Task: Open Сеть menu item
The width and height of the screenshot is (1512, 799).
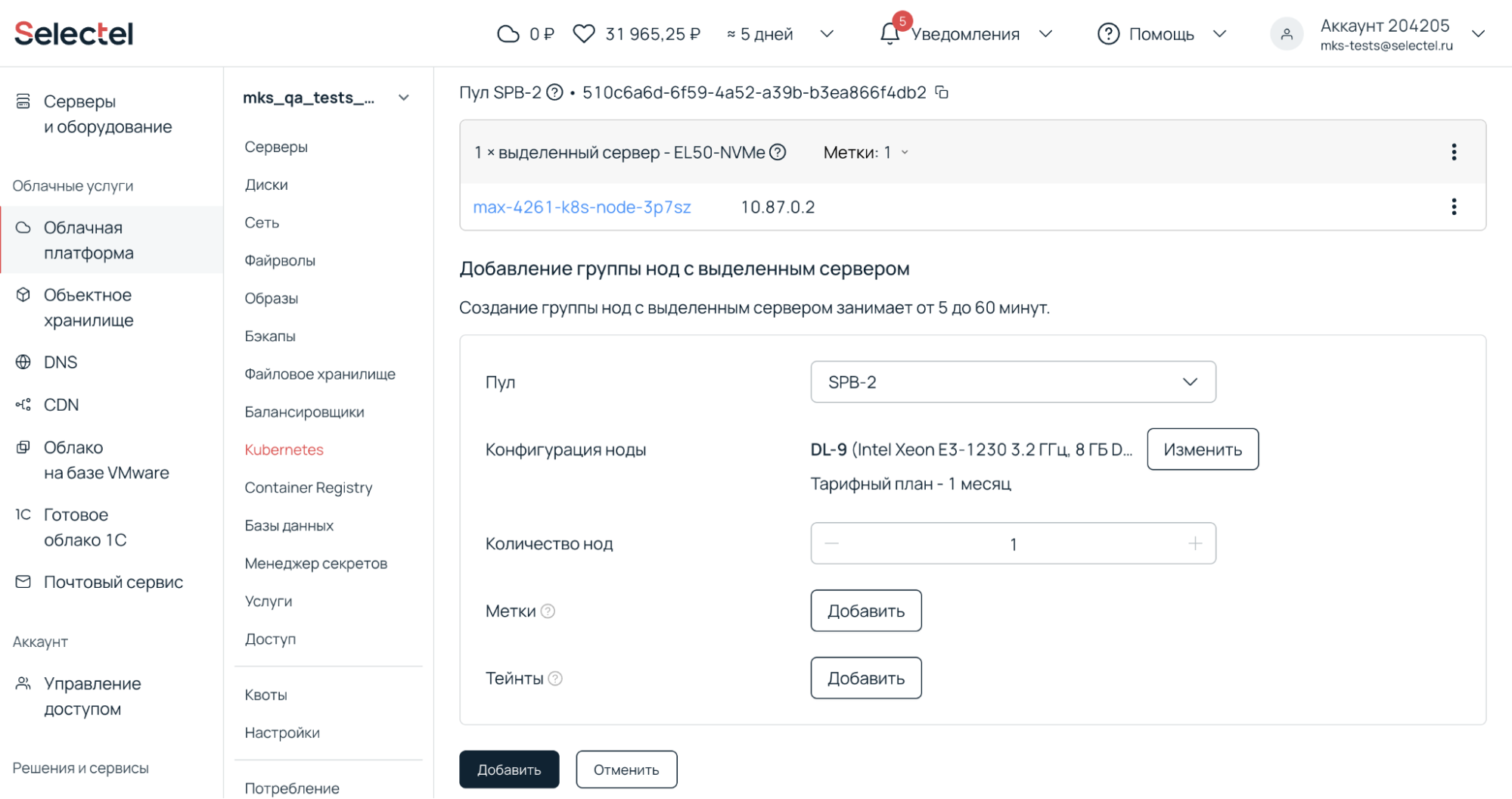Action: (262, 222)
